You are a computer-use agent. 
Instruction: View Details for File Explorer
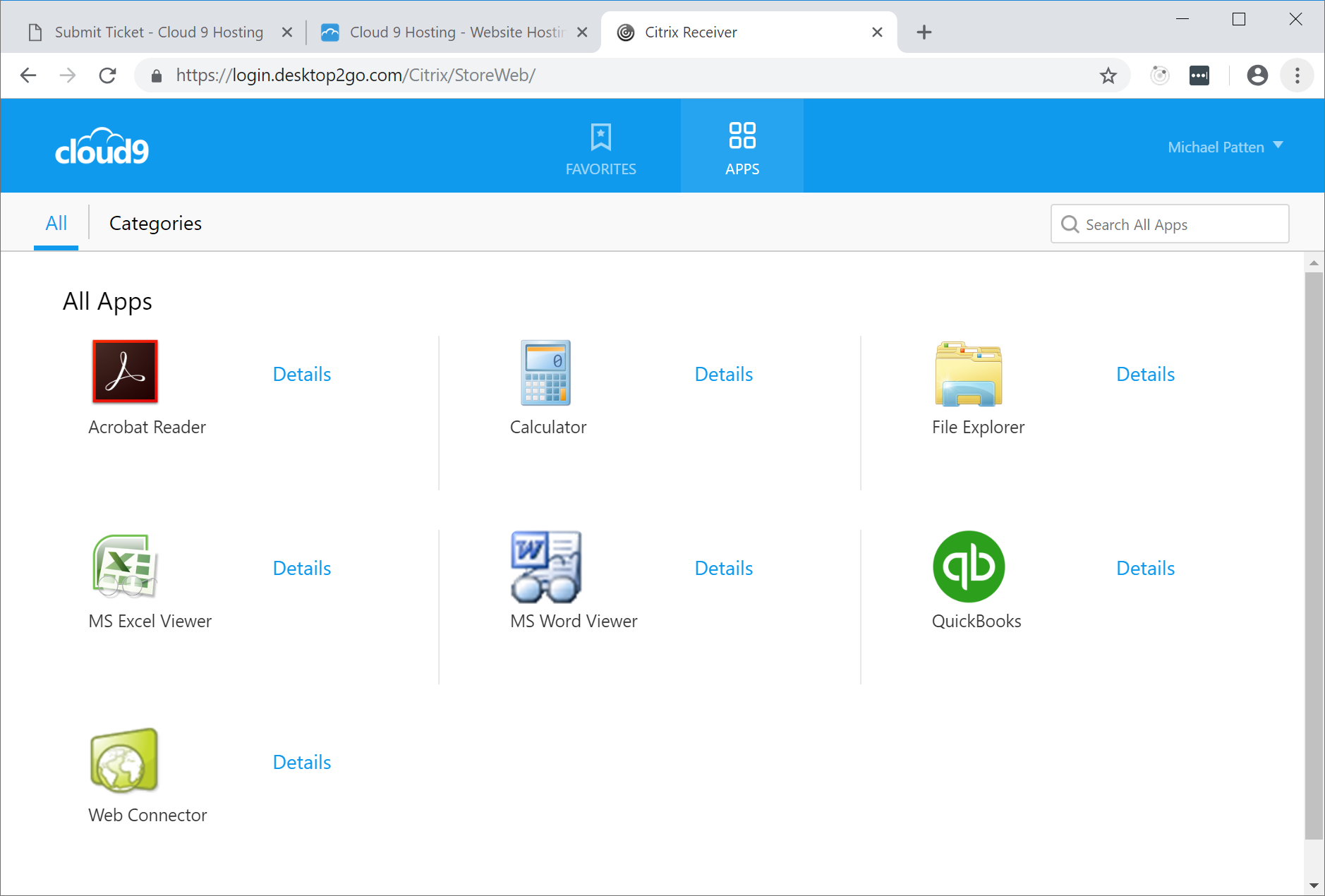tap(1146, 374)
